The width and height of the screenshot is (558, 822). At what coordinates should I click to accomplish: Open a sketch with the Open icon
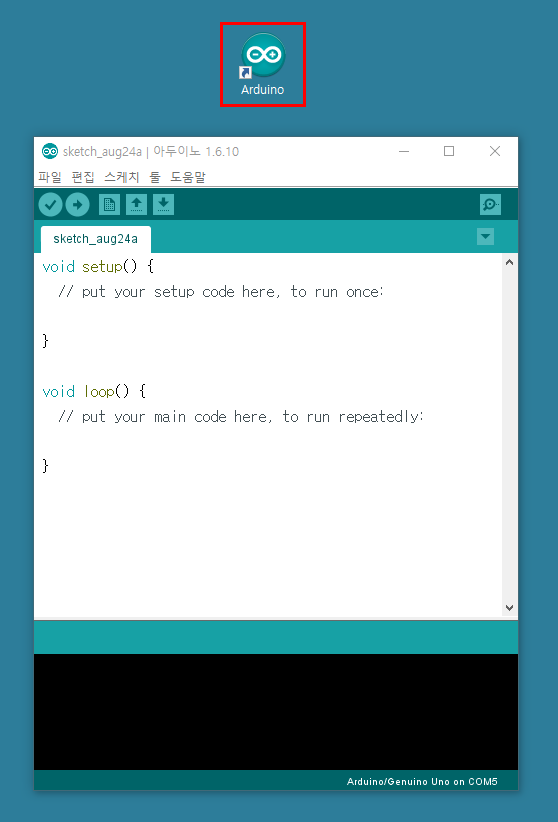click(x=136, y=204)
